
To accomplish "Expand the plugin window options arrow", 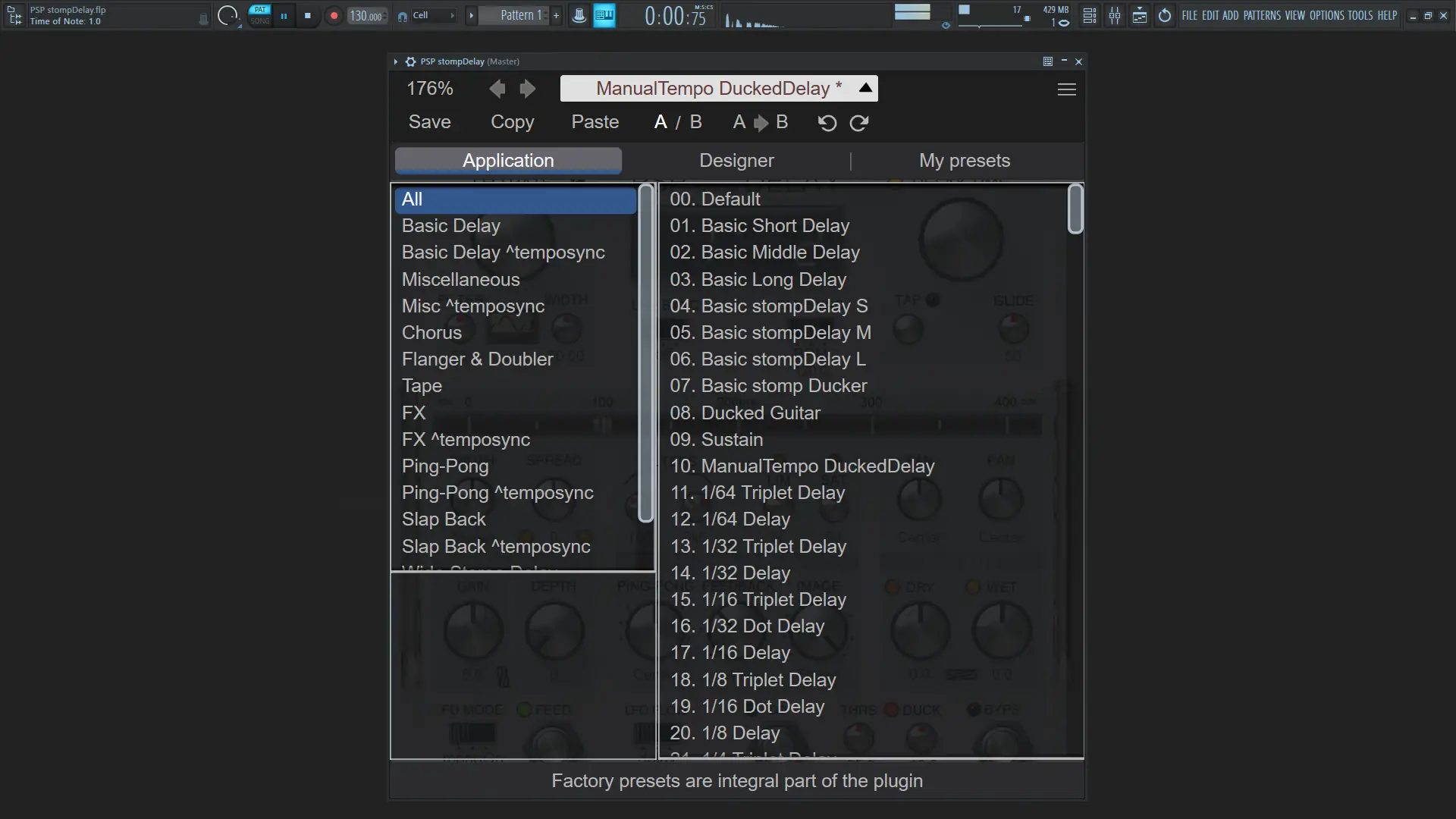I will (396, 61).
